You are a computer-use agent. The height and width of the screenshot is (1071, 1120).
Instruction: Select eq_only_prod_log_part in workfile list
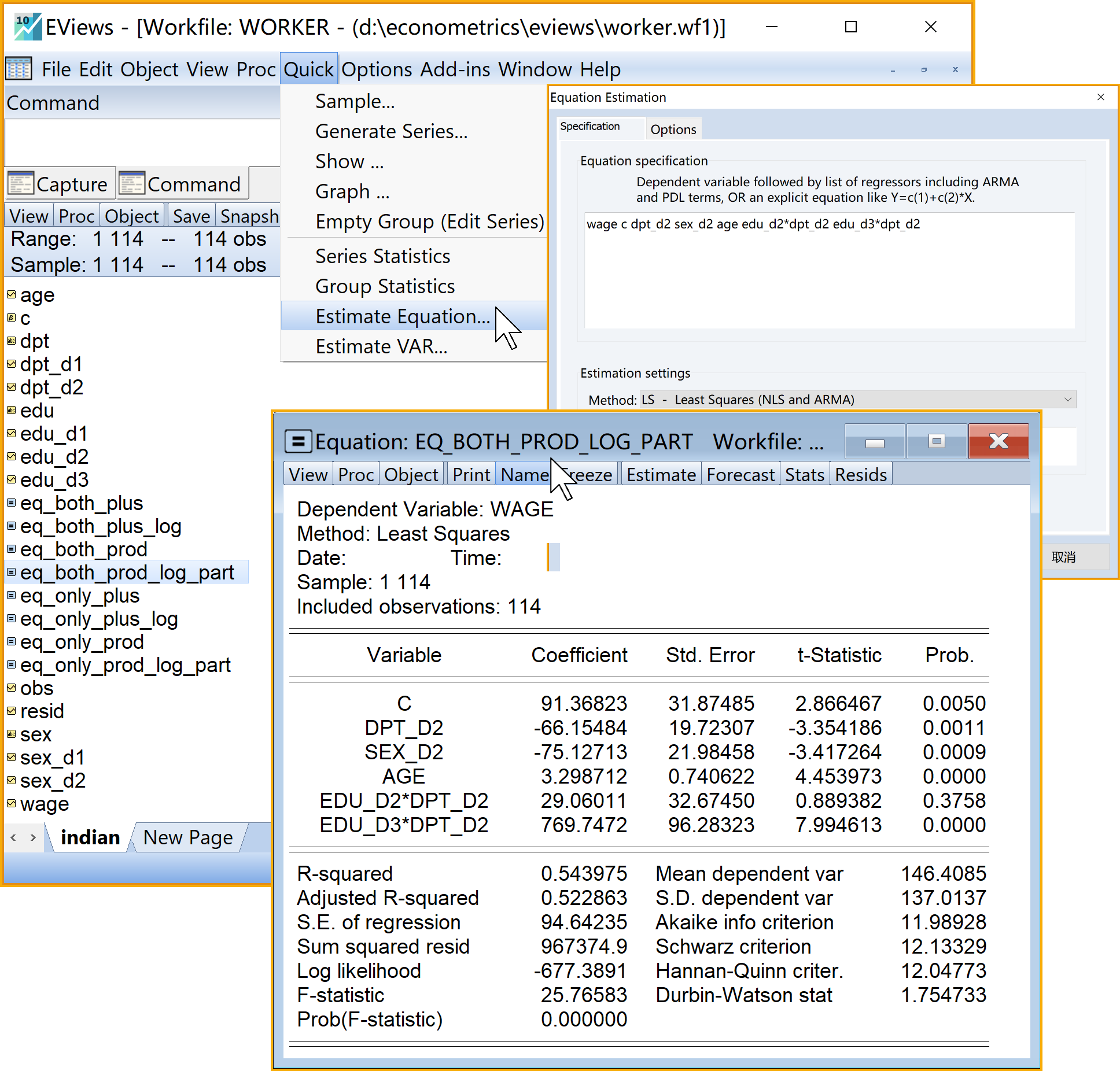pos(125,665)
